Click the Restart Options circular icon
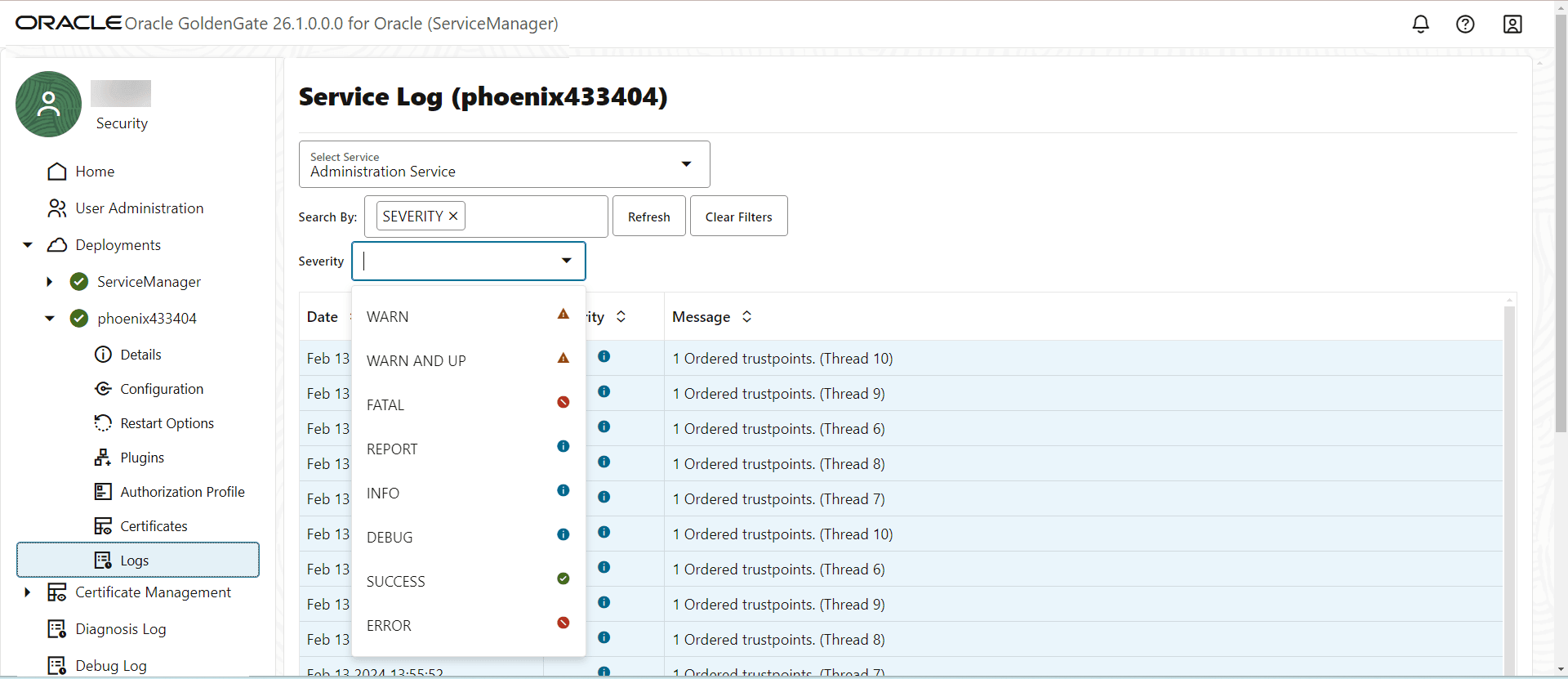The image size is (1568, 679). tap(103, 423)
